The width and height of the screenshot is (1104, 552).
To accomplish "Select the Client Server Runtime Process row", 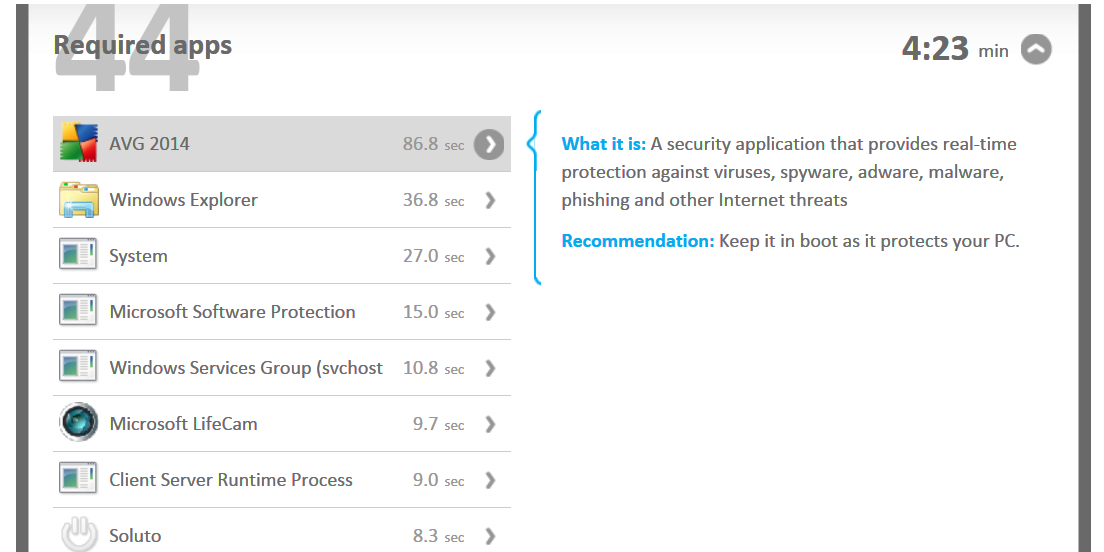I will [282, 480].
